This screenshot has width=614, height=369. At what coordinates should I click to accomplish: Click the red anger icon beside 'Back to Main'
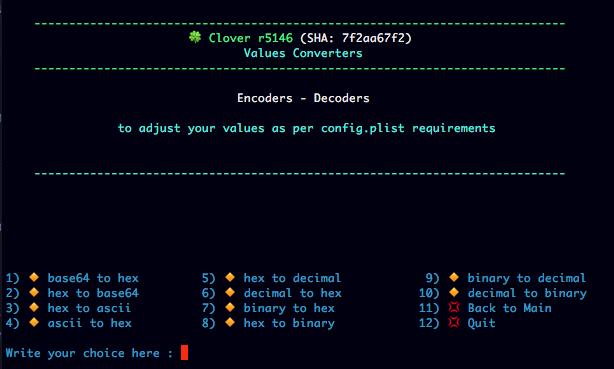[454, 307]
